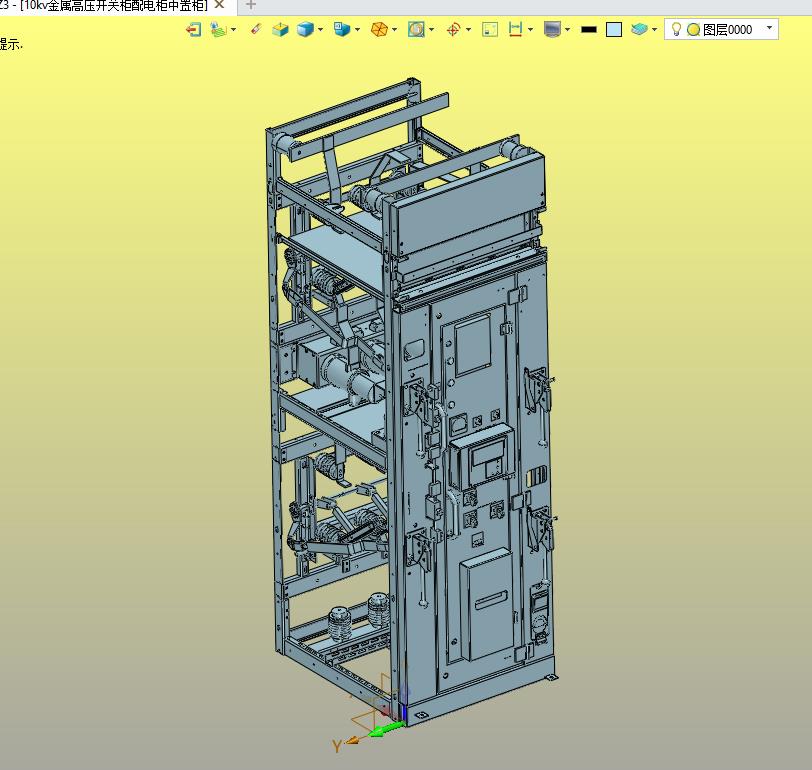812x770 pixels.
Task: Click the exit/import icon at toolbar start
Action: [x=193, y=30]
